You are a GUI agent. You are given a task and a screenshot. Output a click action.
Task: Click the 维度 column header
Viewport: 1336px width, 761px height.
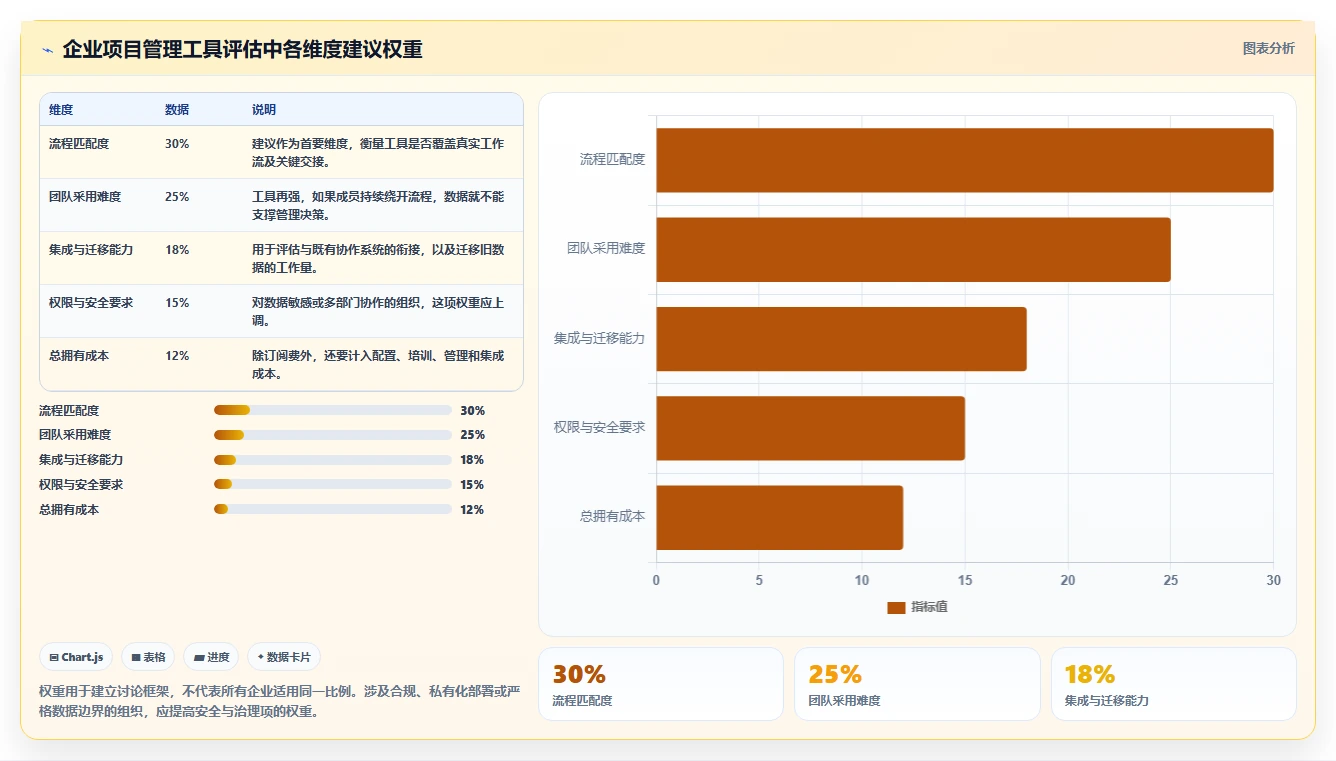tap(61, 110)
